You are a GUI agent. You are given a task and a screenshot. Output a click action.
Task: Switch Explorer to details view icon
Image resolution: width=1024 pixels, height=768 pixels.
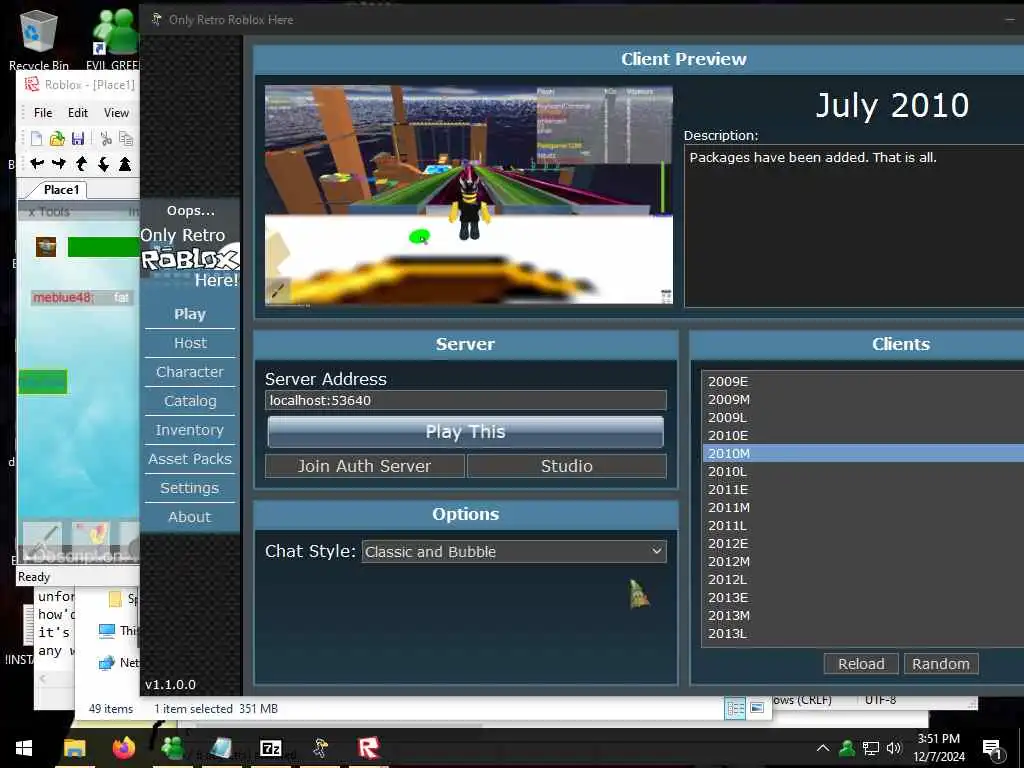click(x=735, y=708)
